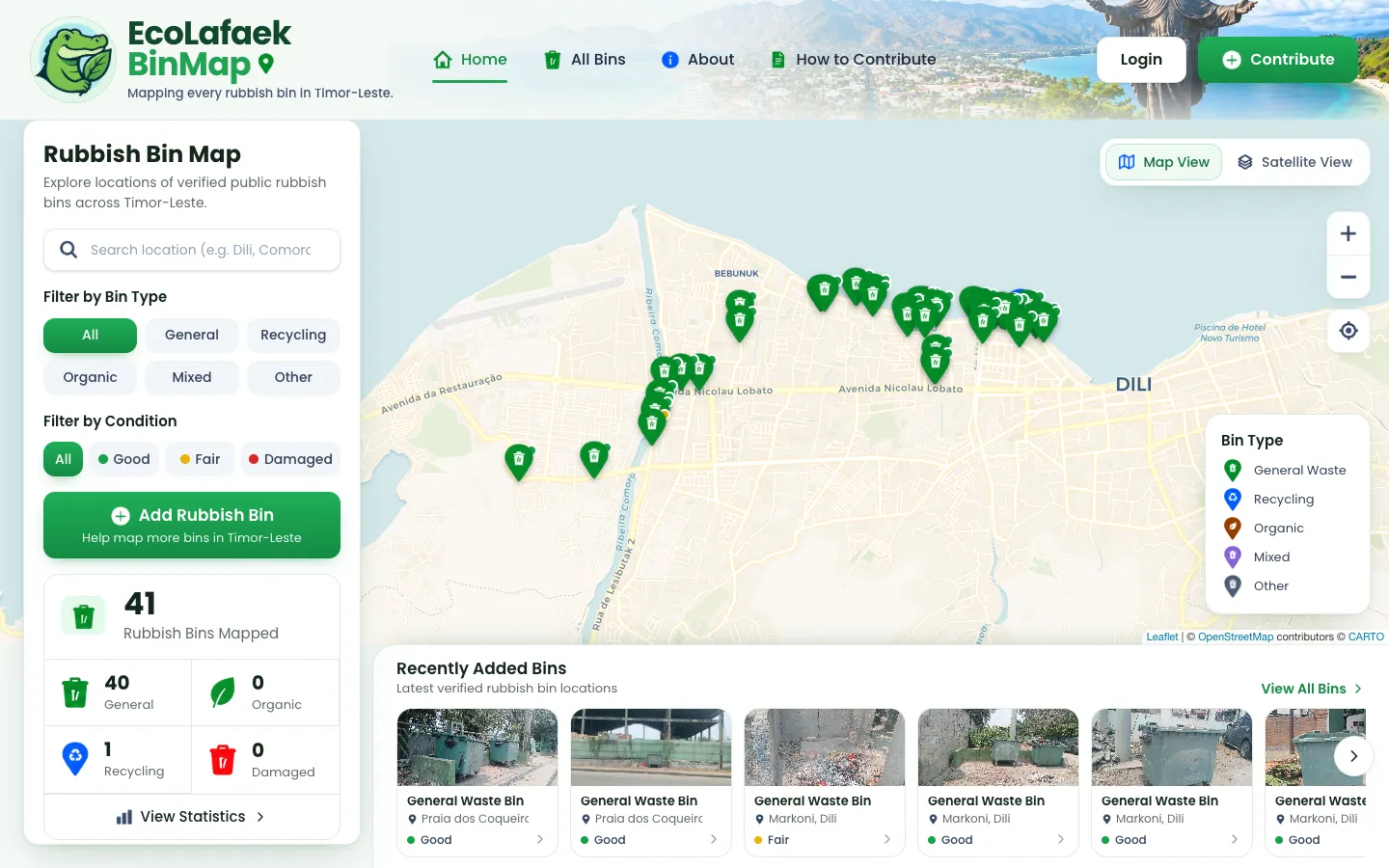The image size is (1389, 868).
Task: Click the Organic legend pin icon
Action: 1233,528
